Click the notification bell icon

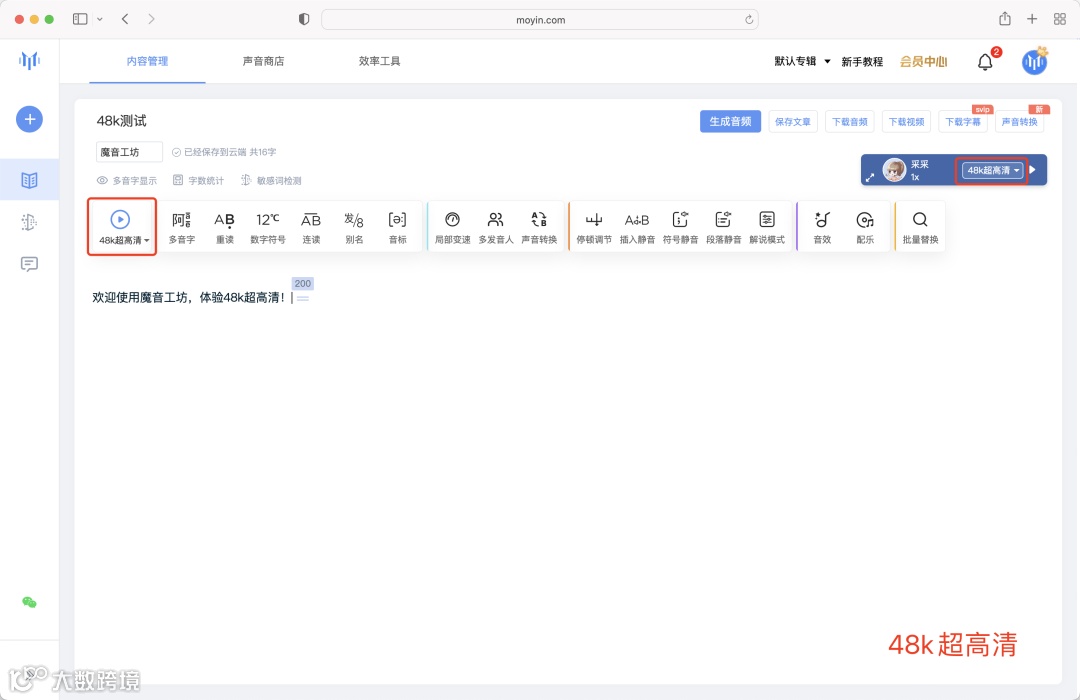tap(985, 61)
